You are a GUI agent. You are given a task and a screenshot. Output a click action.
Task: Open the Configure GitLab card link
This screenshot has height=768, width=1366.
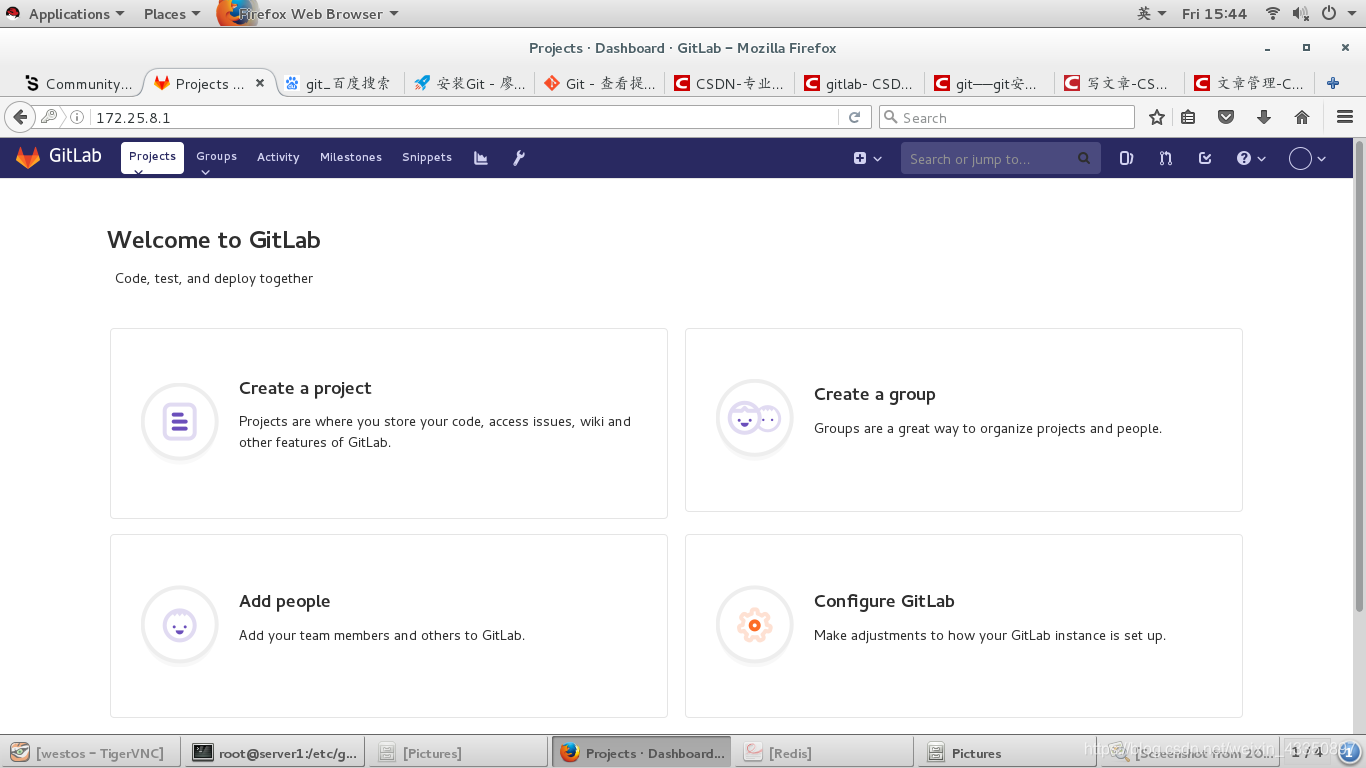pyautogui.click(x=964, y=626)
